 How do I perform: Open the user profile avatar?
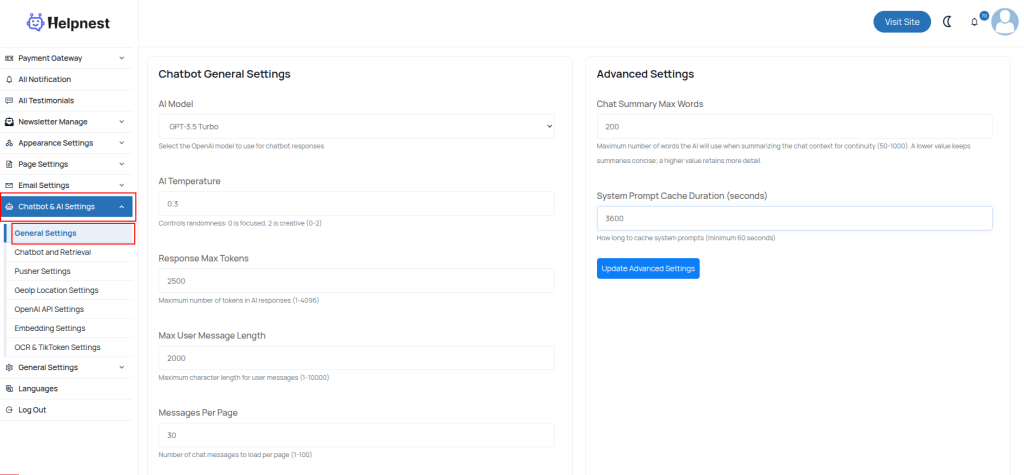pyautogui.click(x=1004, y=21)
